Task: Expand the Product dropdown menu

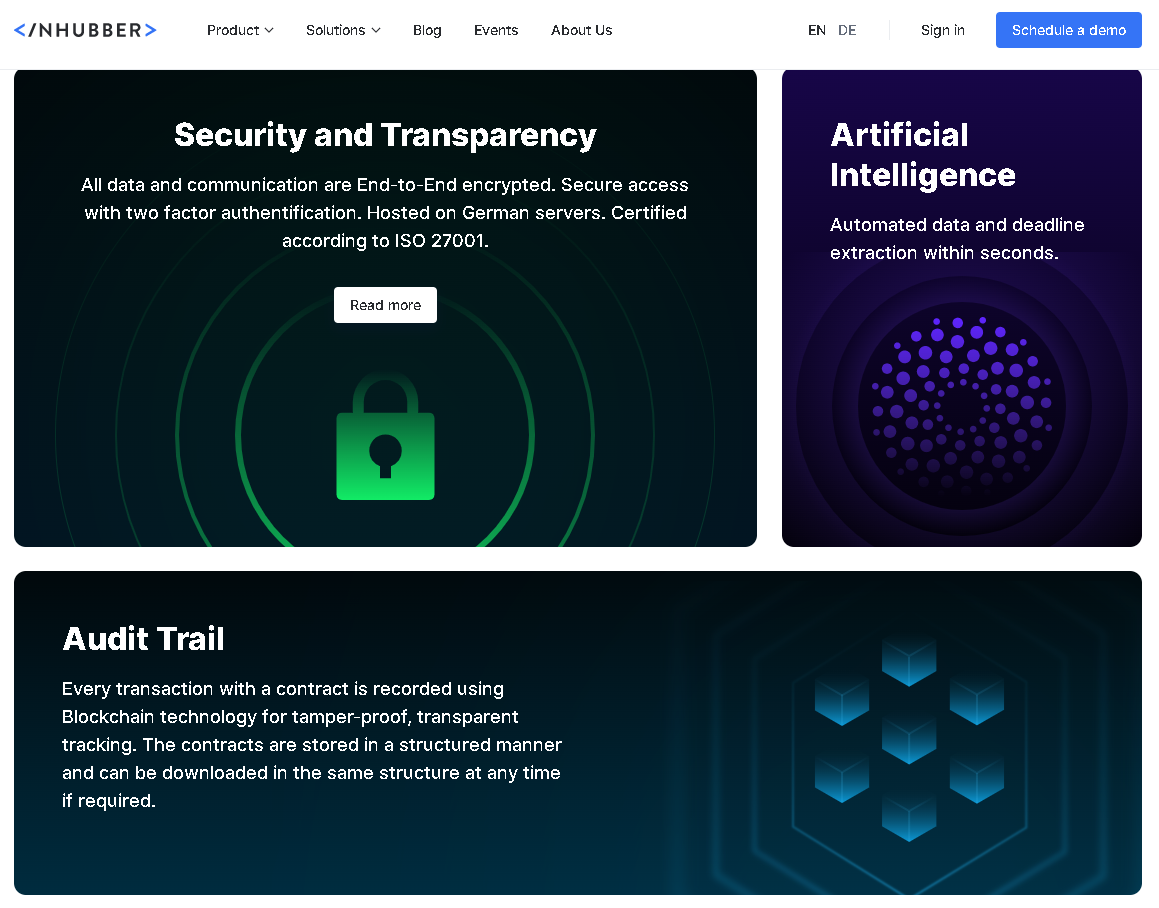Action: 240,30
